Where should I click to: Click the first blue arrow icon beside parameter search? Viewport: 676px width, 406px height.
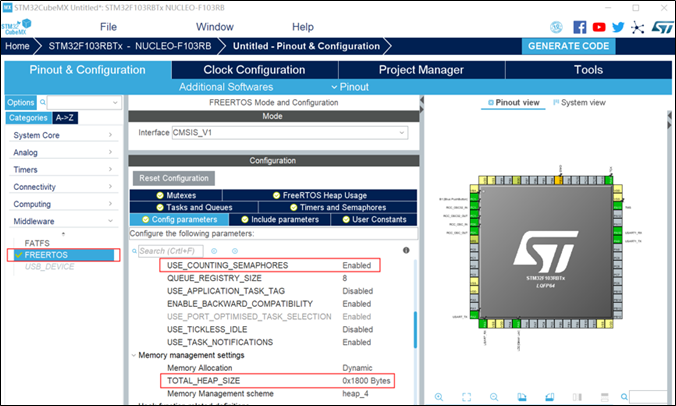(x=214, y=251)
